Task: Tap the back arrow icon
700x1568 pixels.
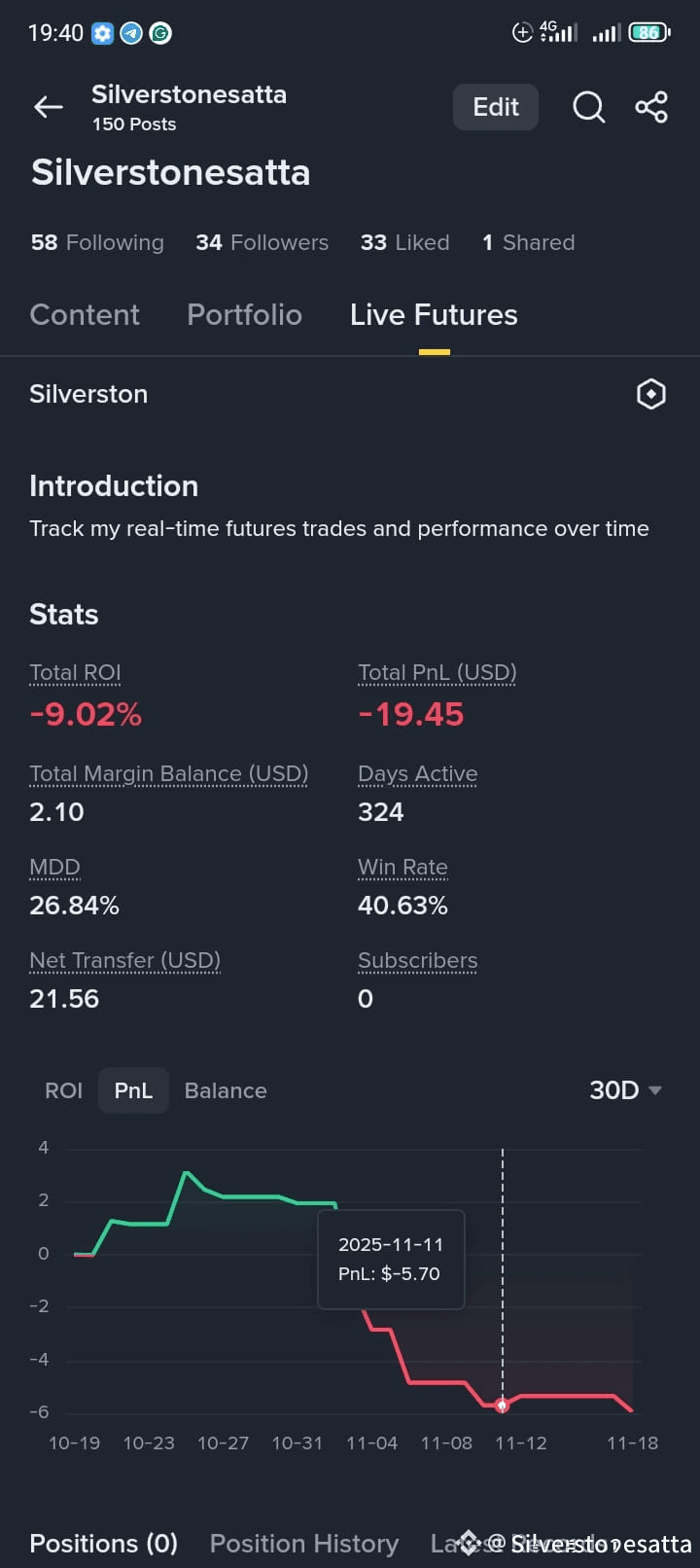Action: tap(48, 107)
